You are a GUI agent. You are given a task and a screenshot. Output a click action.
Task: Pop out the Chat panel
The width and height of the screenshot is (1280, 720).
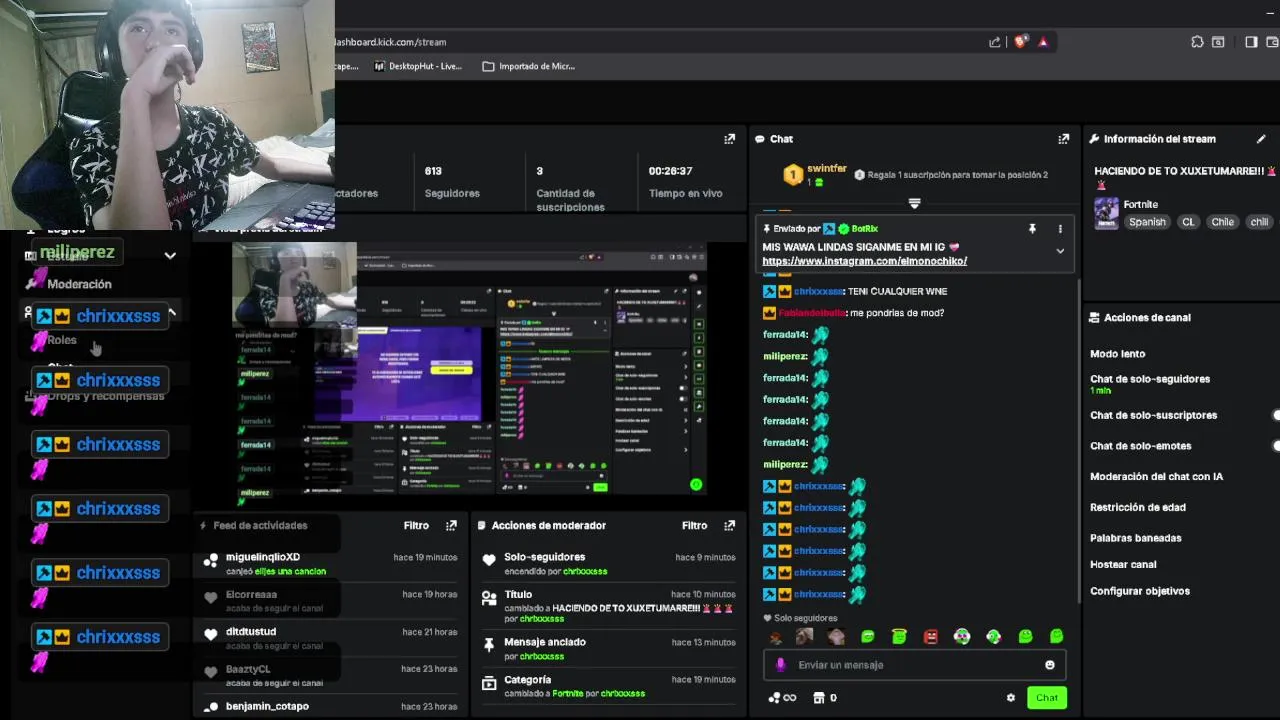pos(1064,139)
